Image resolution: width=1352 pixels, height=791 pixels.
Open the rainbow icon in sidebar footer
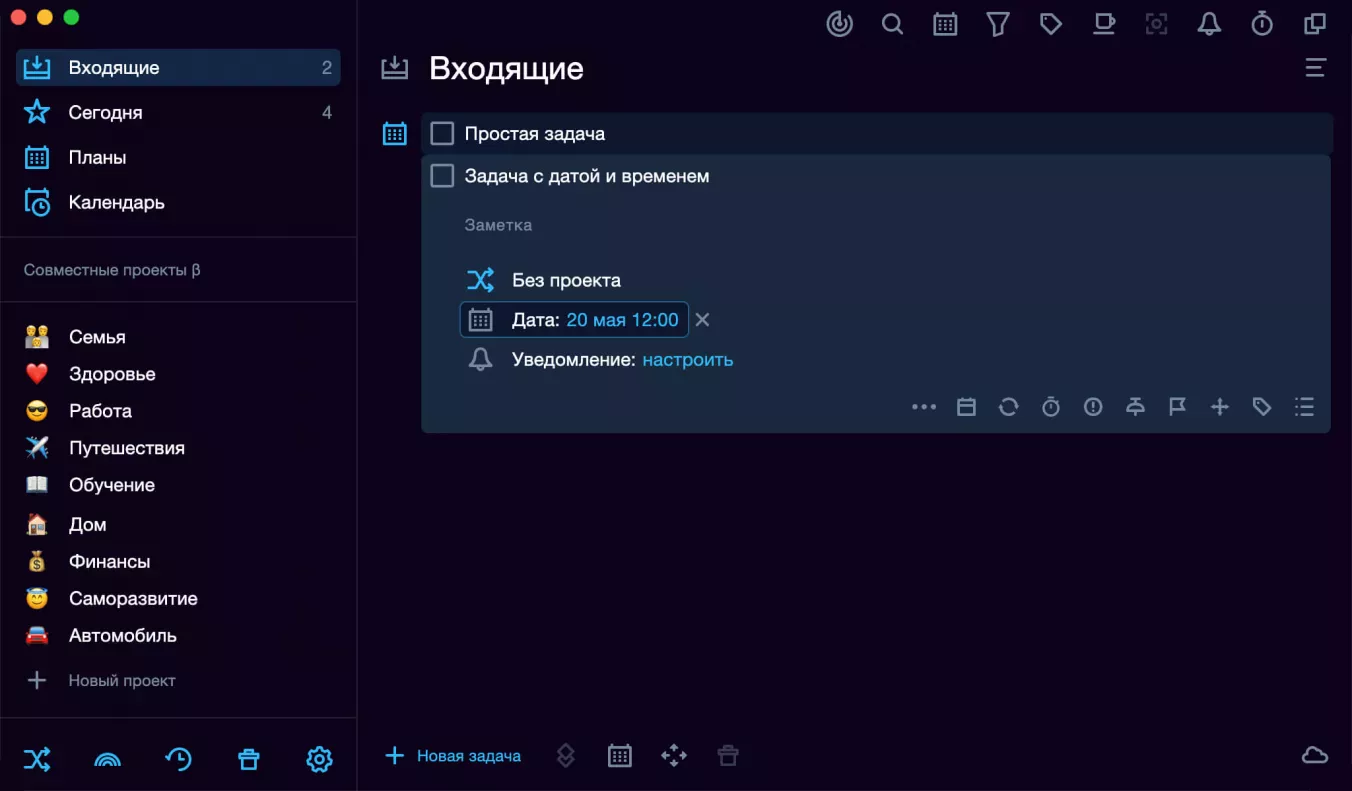pos(107,760)
